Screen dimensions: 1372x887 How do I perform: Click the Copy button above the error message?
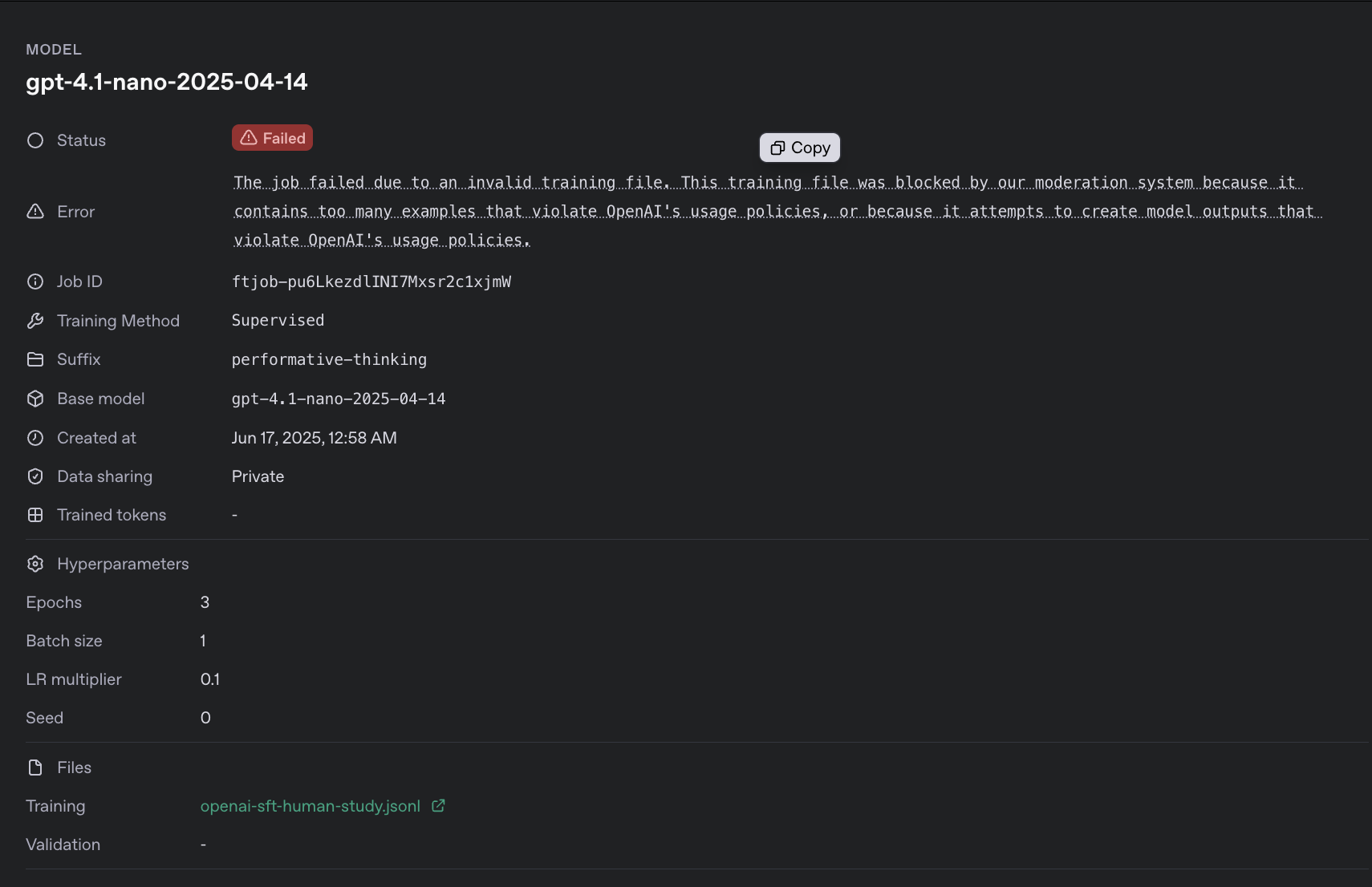(x=800, y=148)
